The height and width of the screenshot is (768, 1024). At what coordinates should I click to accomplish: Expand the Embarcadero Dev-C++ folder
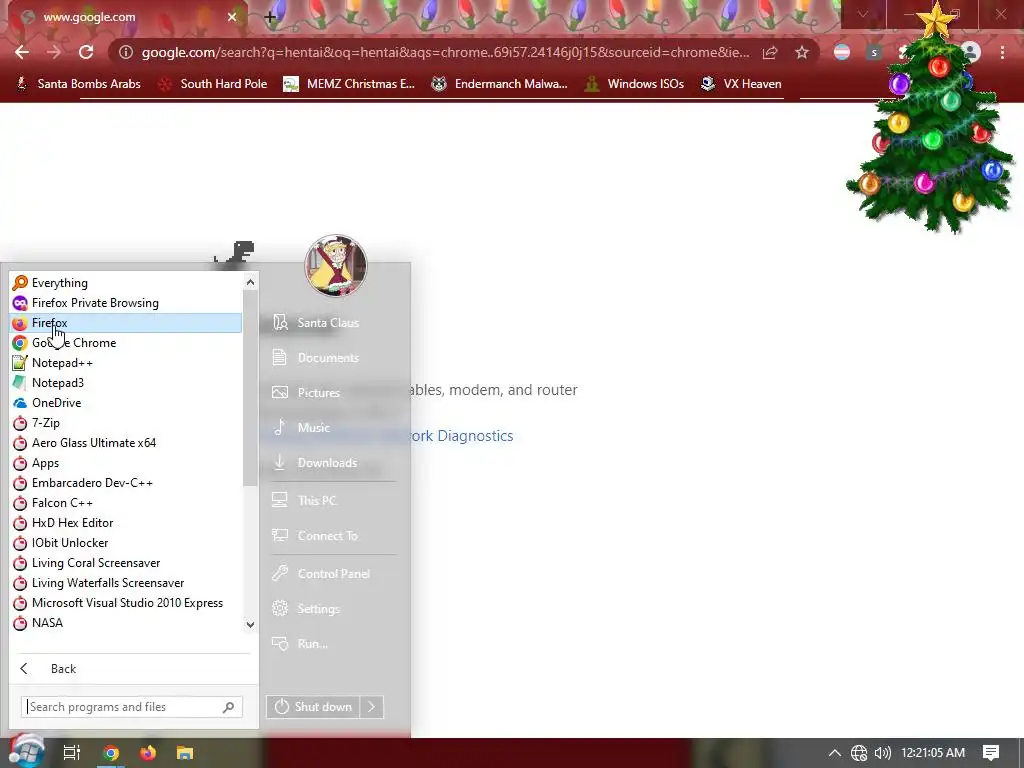pos(125,483)
